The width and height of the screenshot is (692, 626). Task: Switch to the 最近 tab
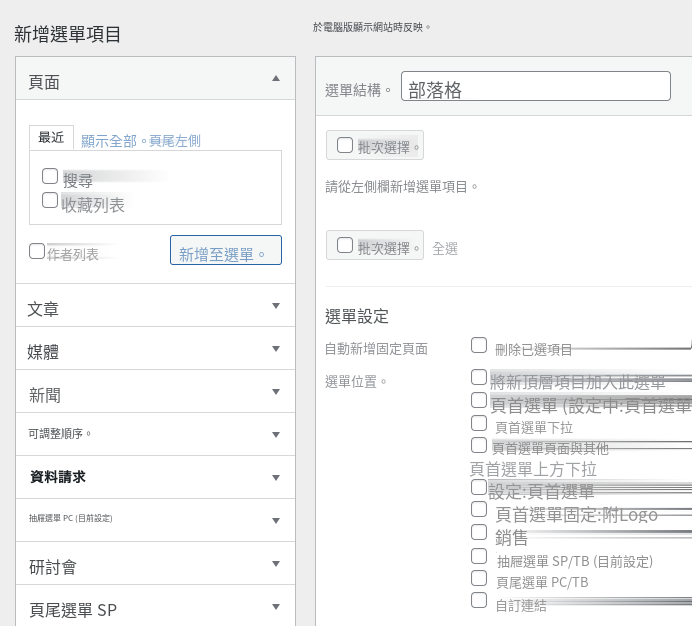pyautogui.click(x=51, y=138)
